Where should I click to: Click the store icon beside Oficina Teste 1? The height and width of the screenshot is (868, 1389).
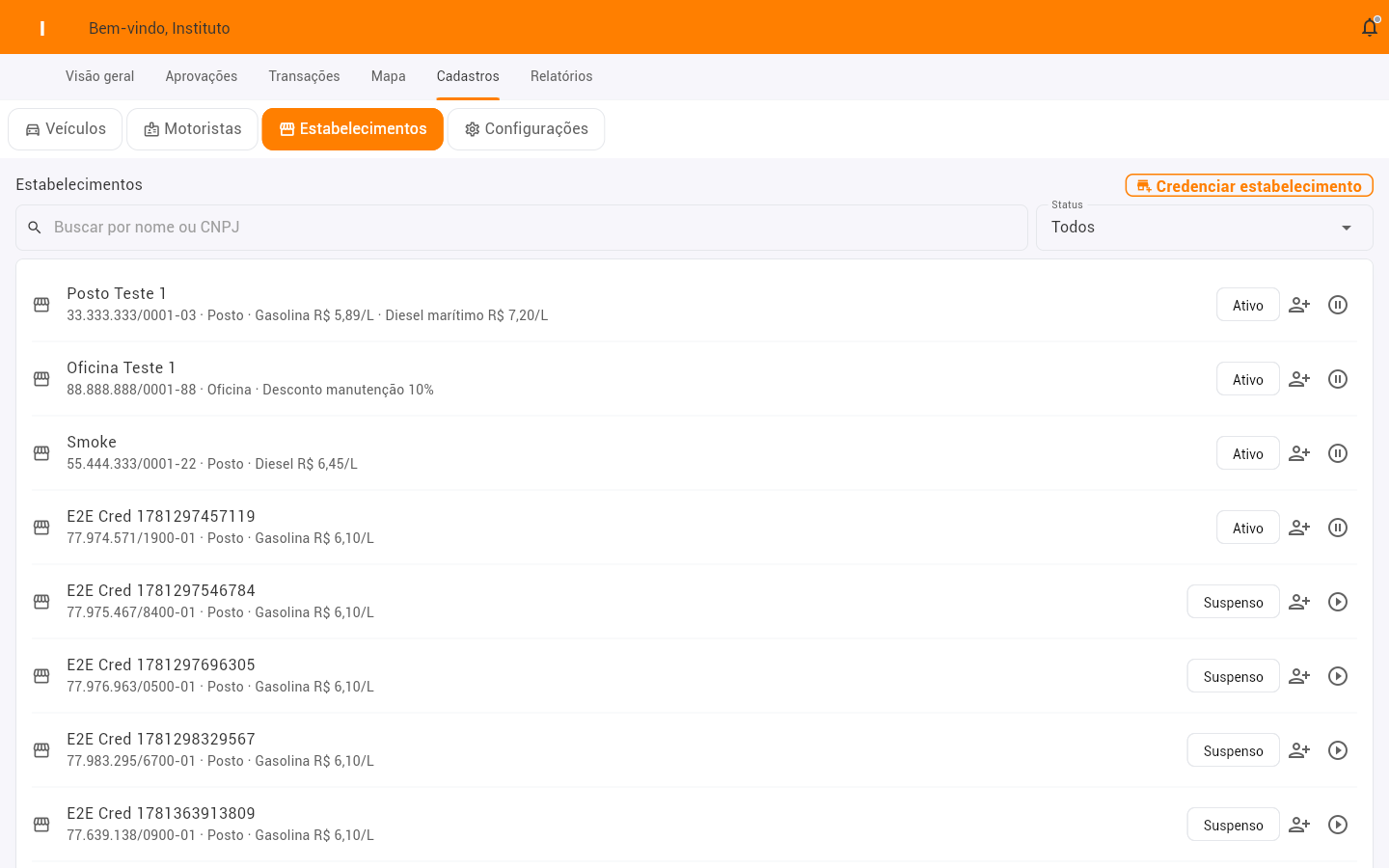(41, 379)
